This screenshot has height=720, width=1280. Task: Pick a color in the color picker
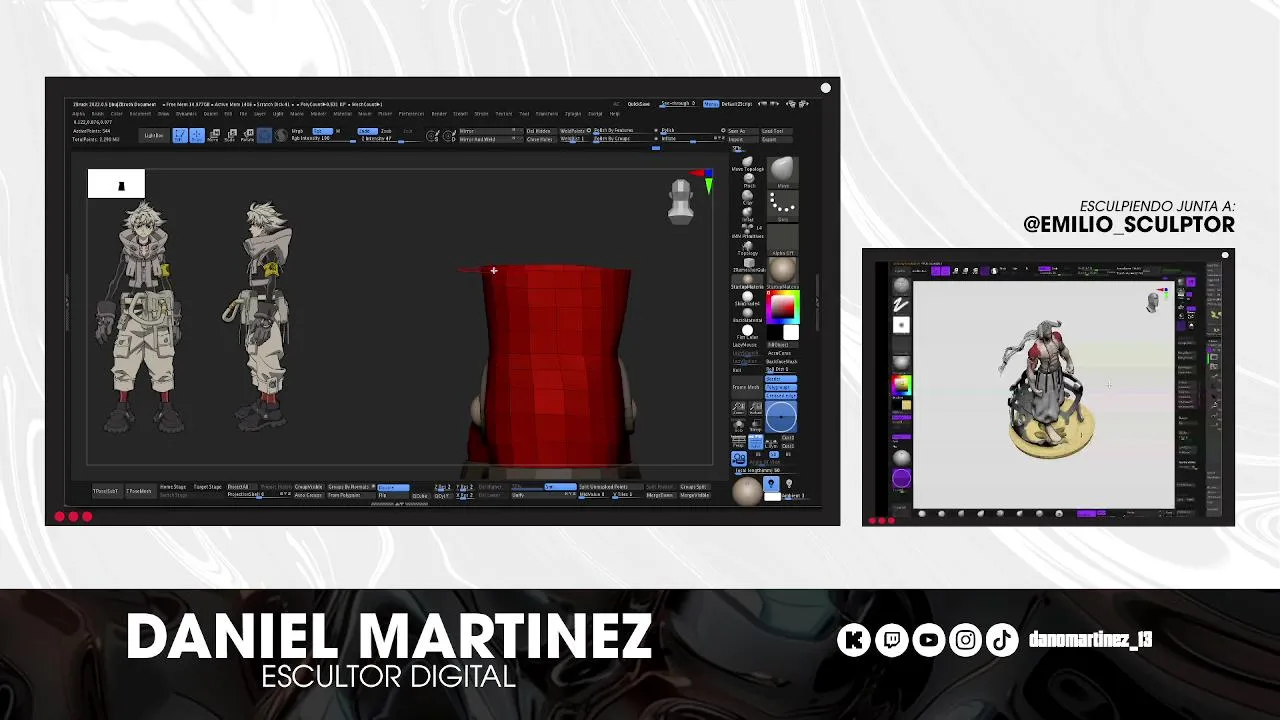[783, 308]
